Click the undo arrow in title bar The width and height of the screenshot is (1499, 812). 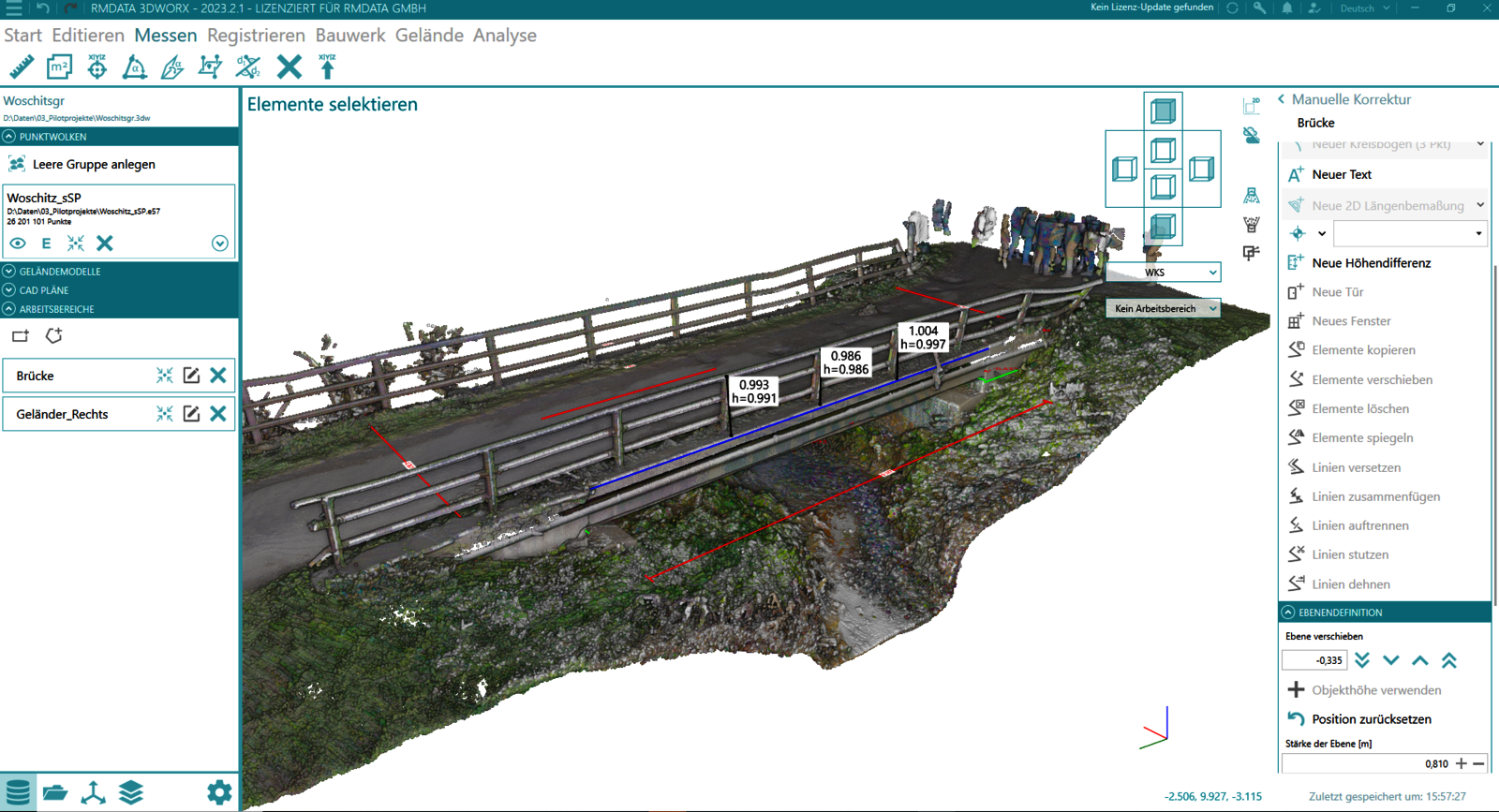click(43, 8)
